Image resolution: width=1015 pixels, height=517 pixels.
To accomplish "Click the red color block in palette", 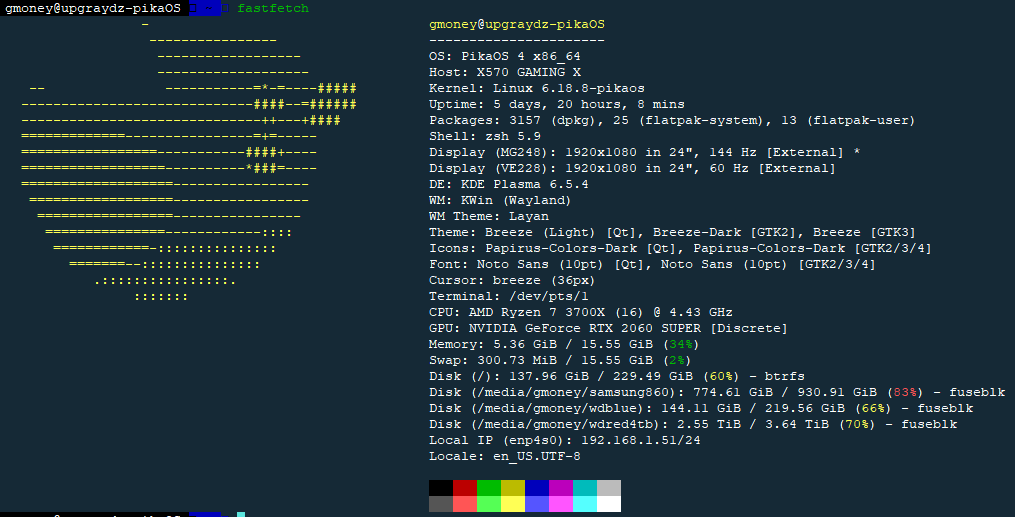I will coord(465,488).
